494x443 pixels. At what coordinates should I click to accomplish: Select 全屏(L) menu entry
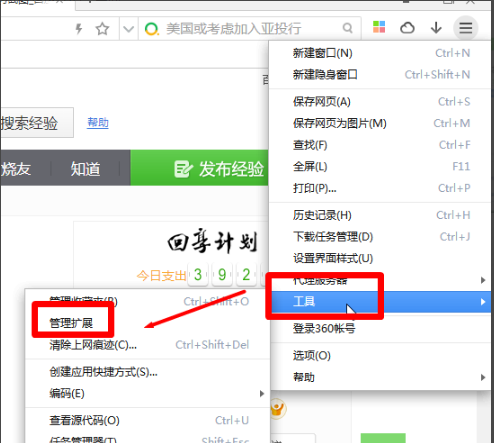tap(380, 166)
